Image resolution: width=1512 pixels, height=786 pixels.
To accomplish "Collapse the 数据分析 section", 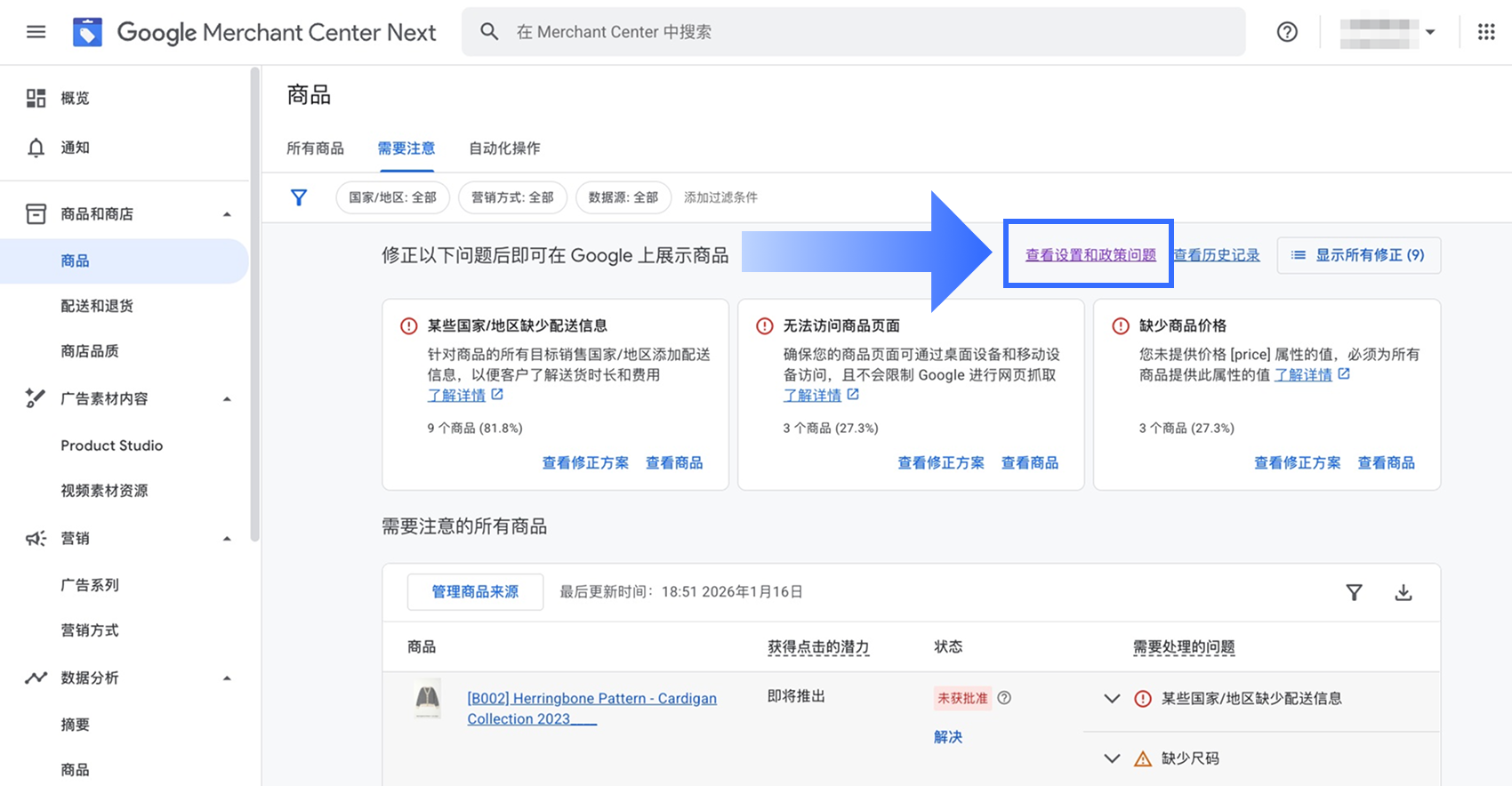I will (x=227, y=678).
